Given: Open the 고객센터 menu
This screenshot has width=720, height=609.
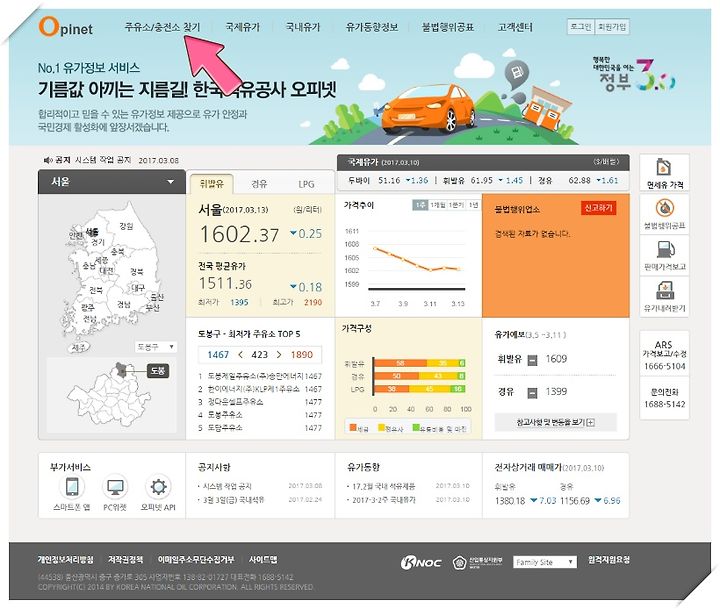Looking at the screenshot, I should (x=515, y=27).
